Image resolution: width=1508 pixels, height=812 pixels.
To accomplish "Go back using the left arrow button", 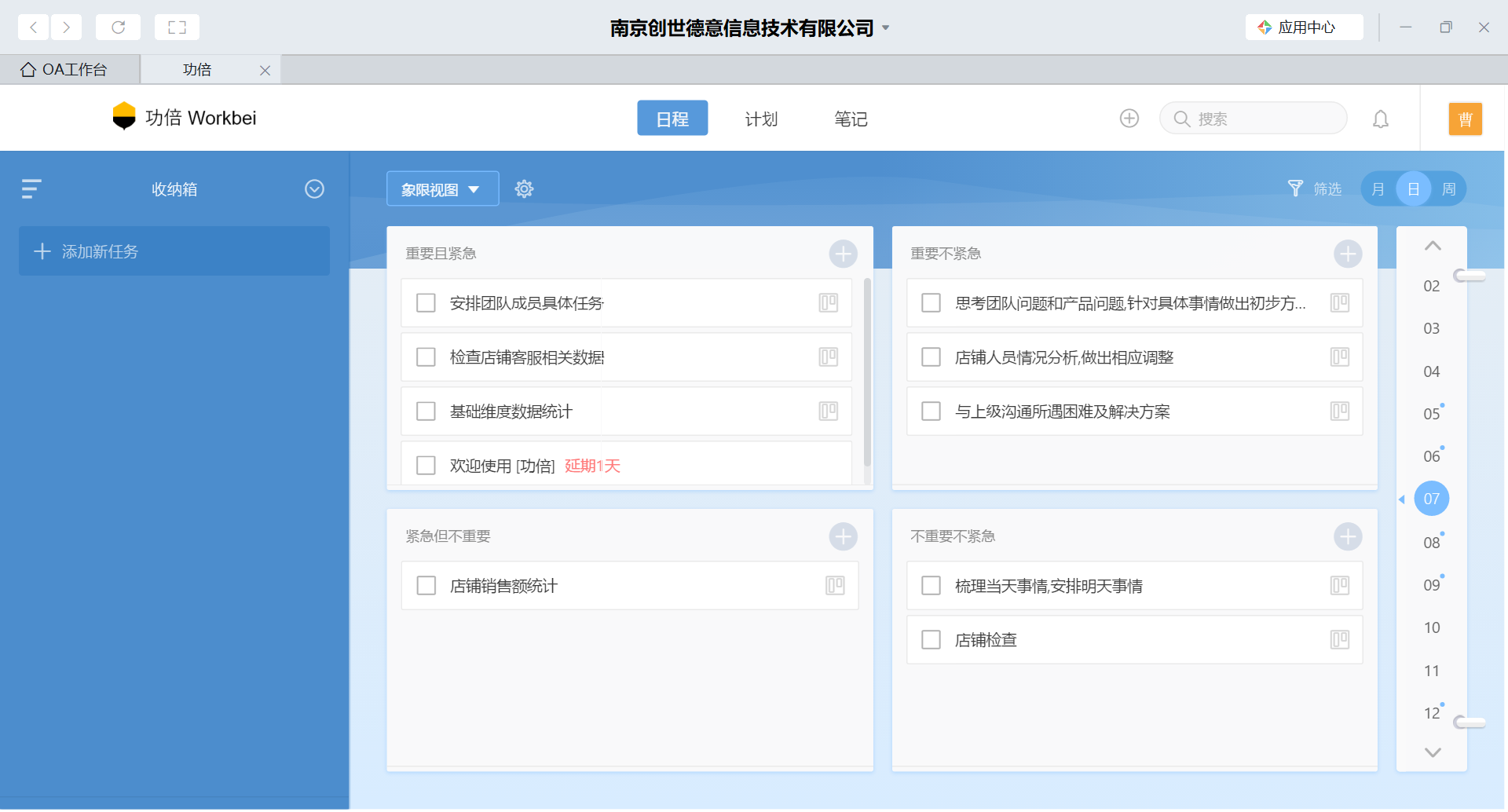I will point(33,27).
